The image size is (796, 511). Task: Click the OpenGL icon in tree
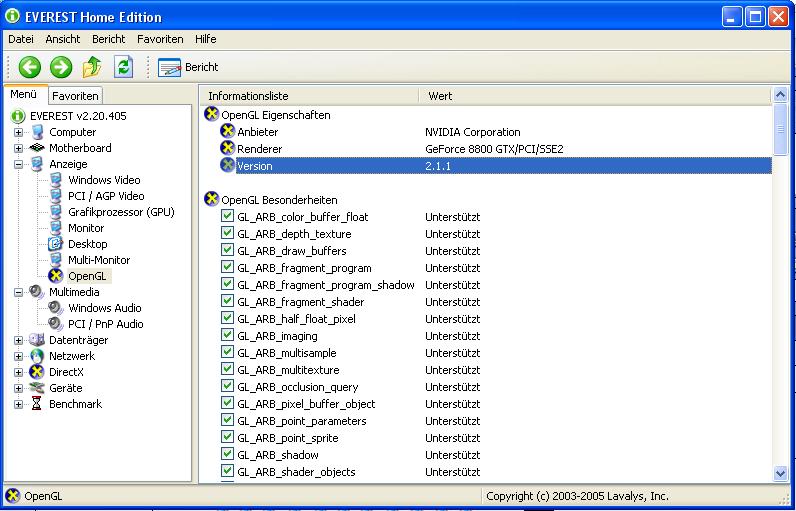coord(56,276)
